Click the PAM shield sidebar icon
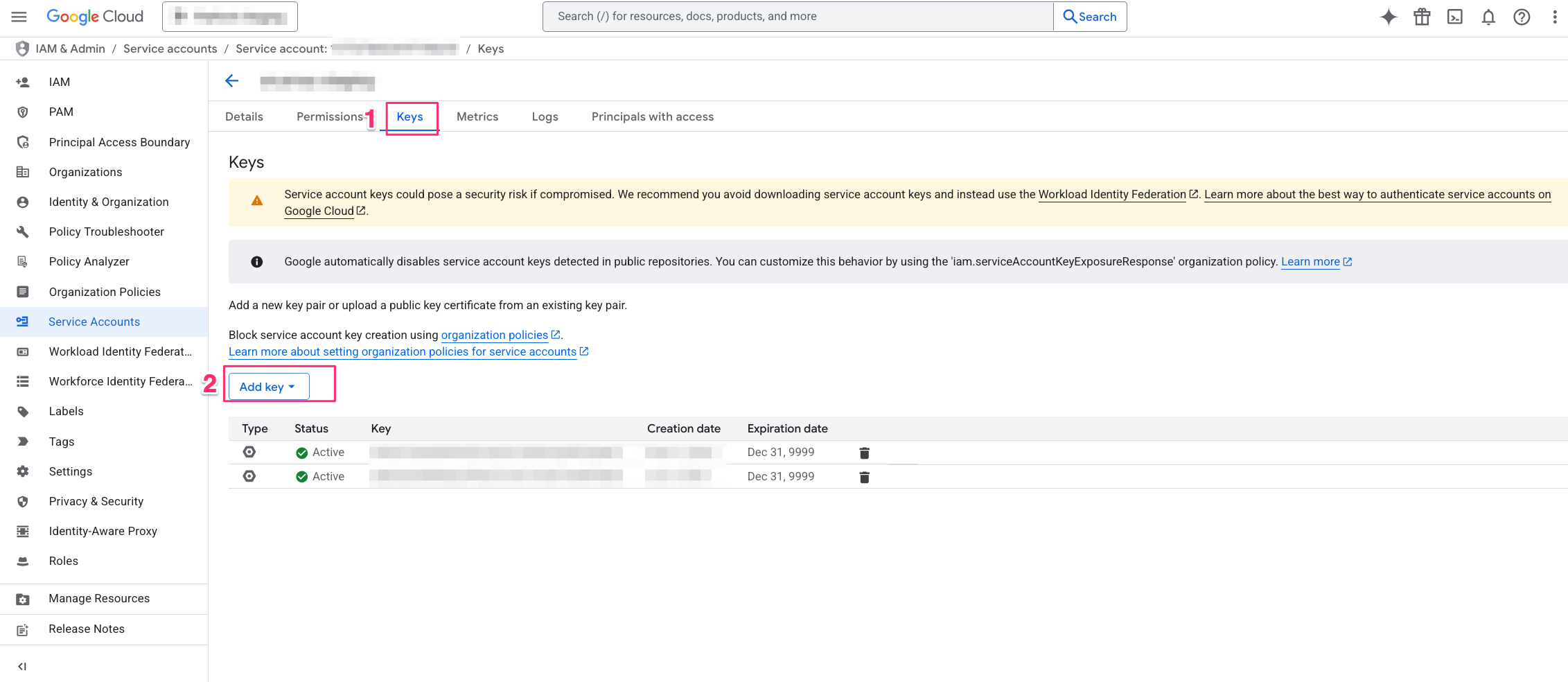This screenshot has height=682, width=1568. [23, 112]
